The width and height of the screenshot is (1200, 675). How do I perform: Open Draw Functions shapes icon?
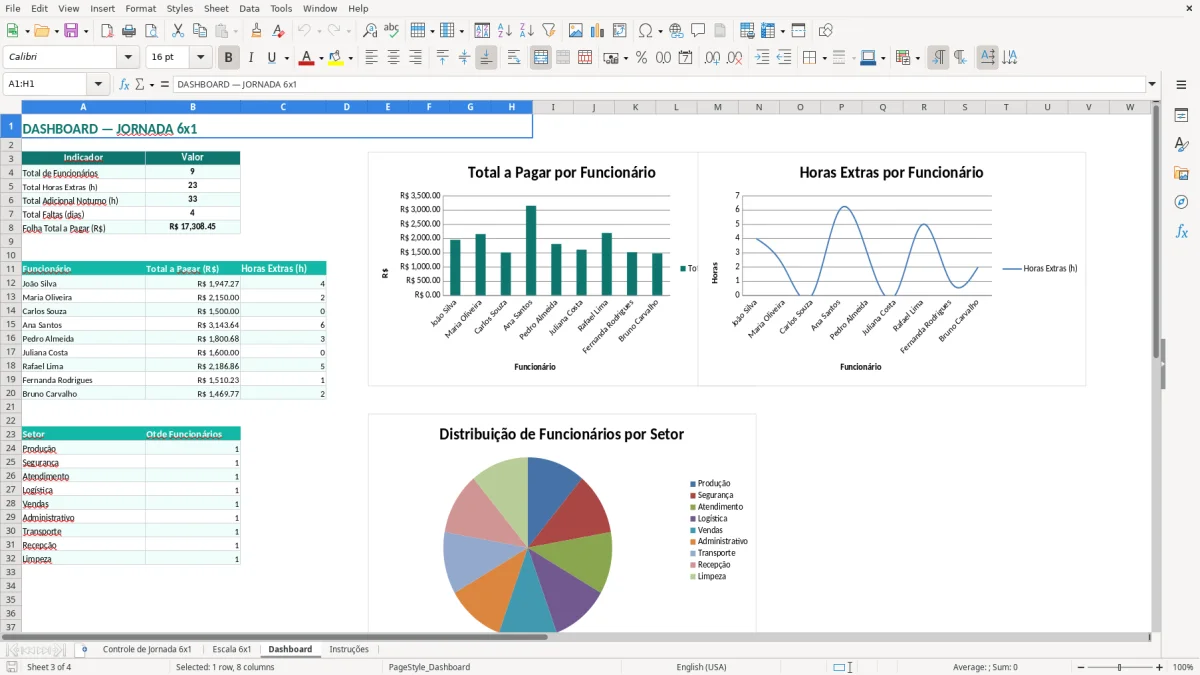pyautogui.click(x=826, y=31)
